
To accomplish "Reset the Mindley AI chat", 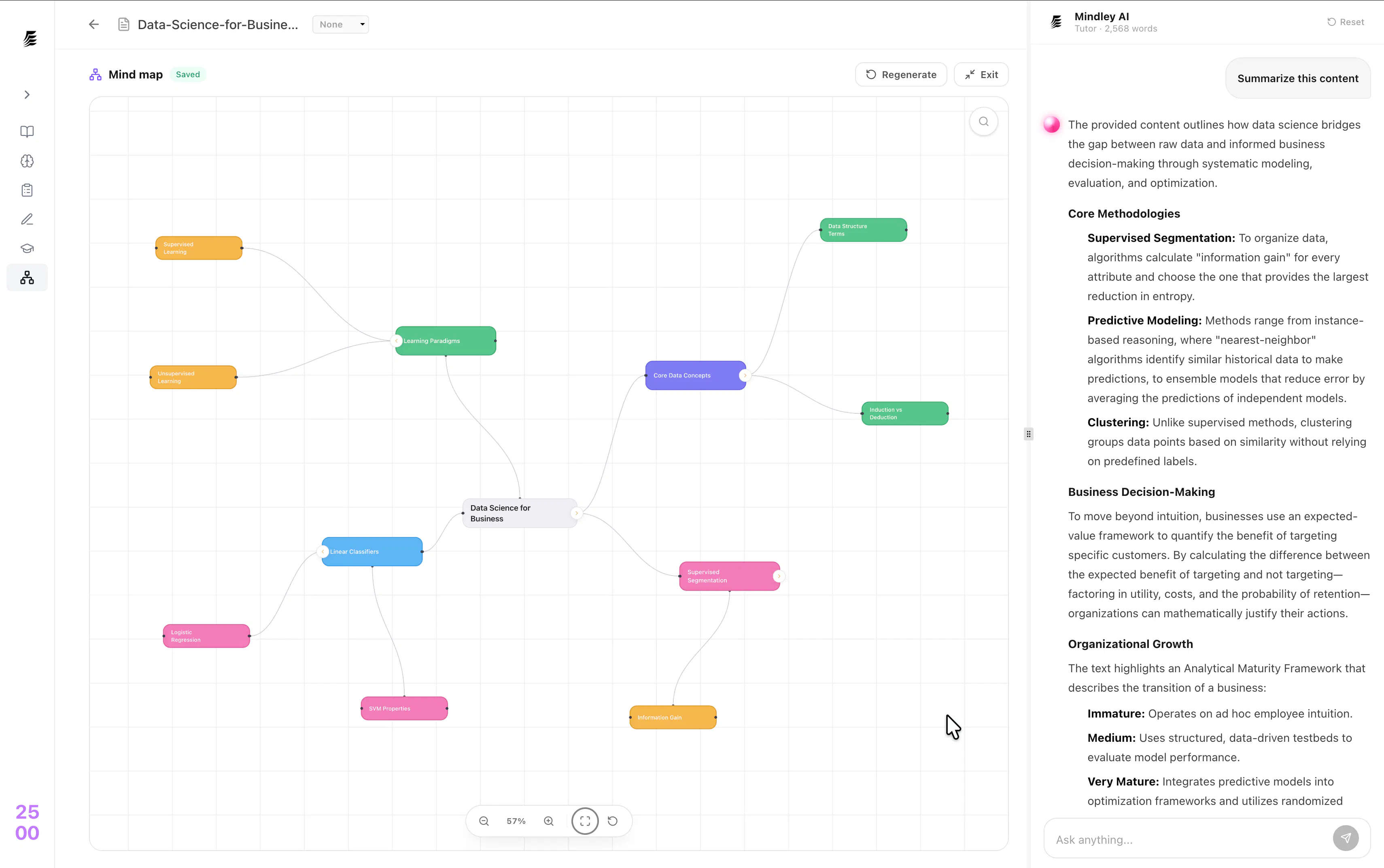I will (1346, 22).
